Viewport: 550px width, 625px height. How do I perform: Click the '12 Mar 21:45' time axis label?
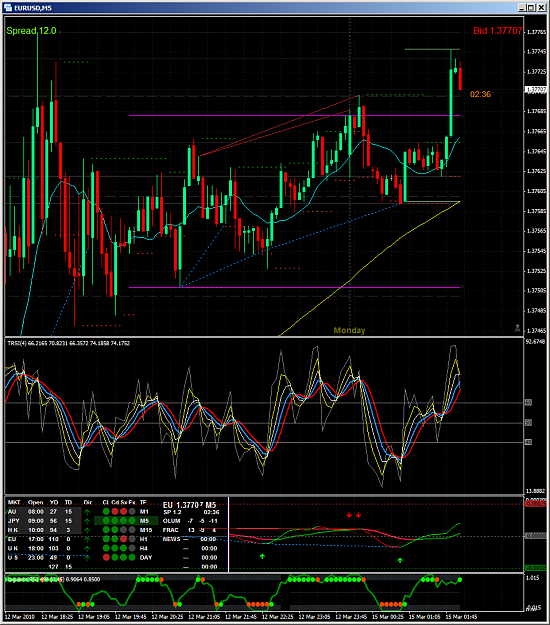pyautogui.click(x=241, y=617)
